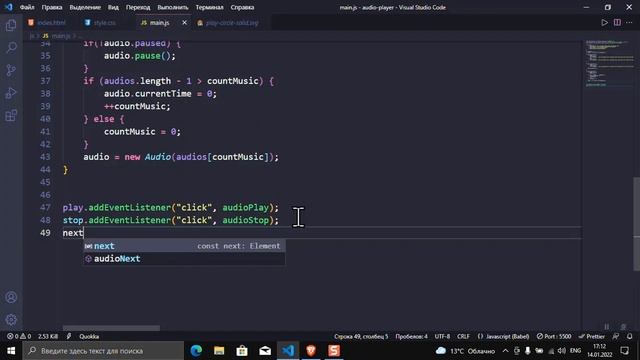Click the notifications bell in status bar
This screenshot has width=640, height=360.
tap(629, 336)
